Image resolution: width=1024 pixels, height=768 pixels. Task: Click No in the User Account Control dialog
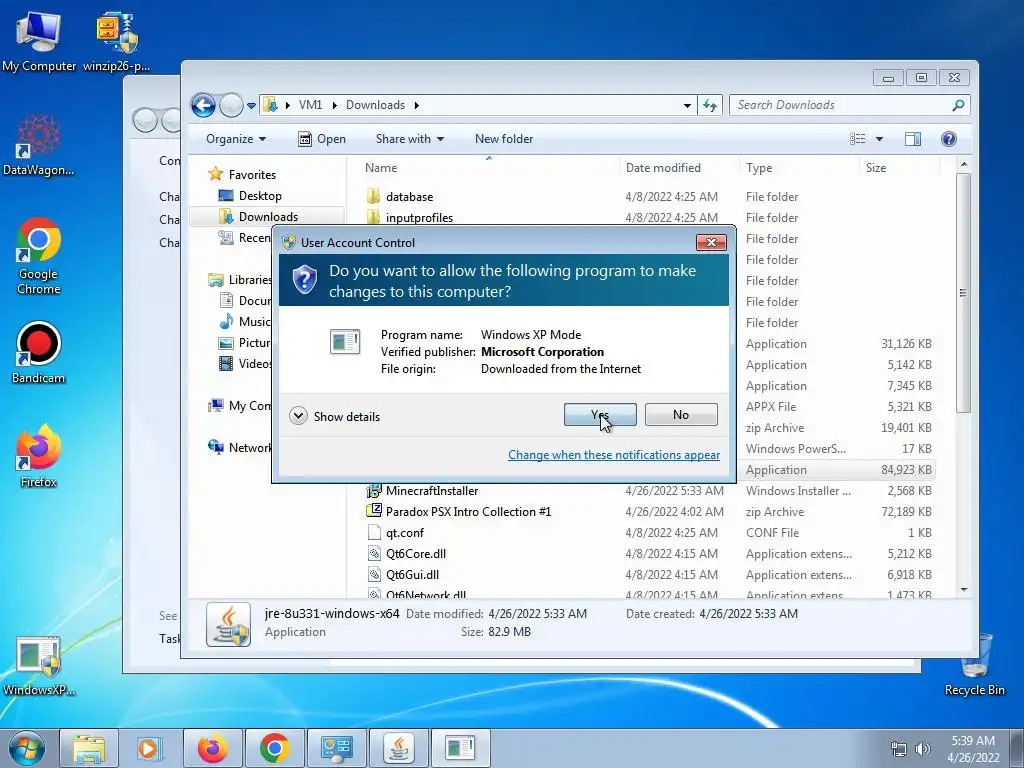(681, 415)
